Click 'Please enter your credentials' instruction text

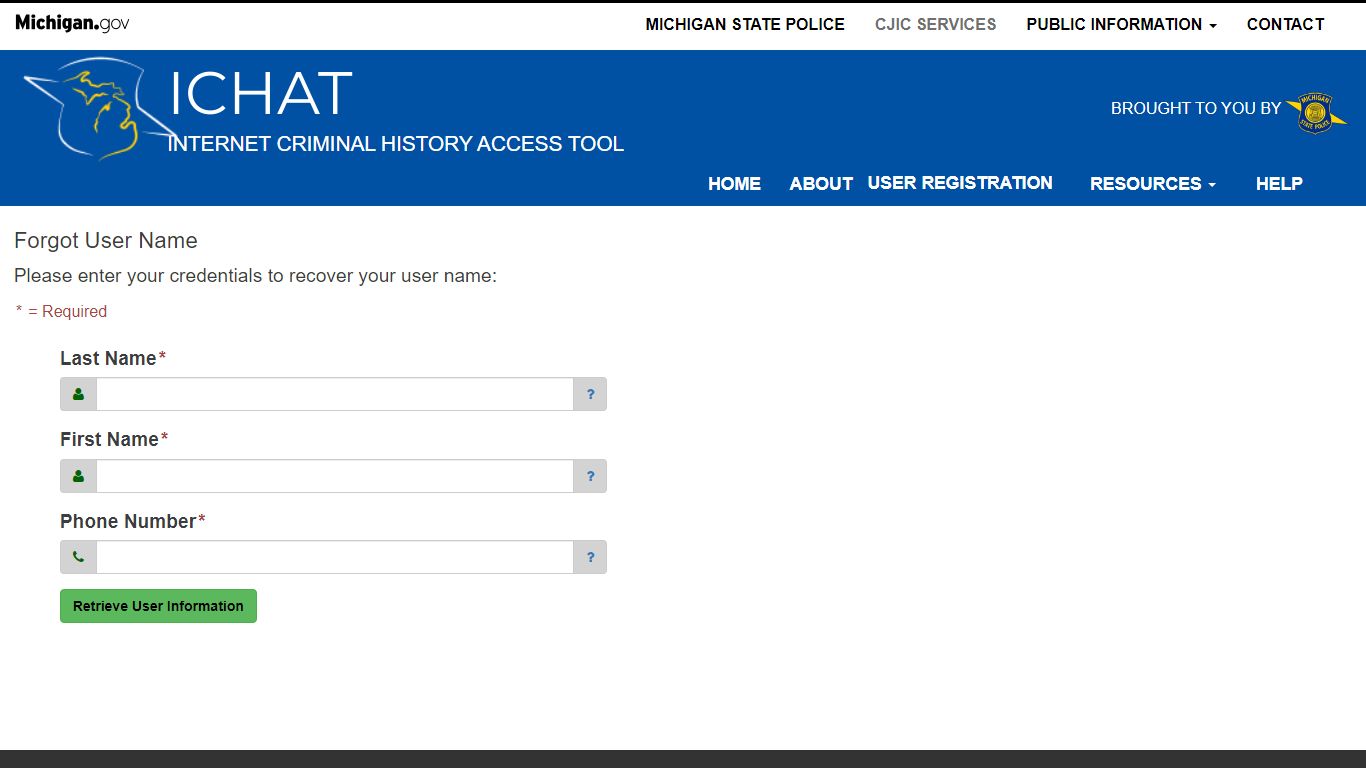[x=255, y=276]
